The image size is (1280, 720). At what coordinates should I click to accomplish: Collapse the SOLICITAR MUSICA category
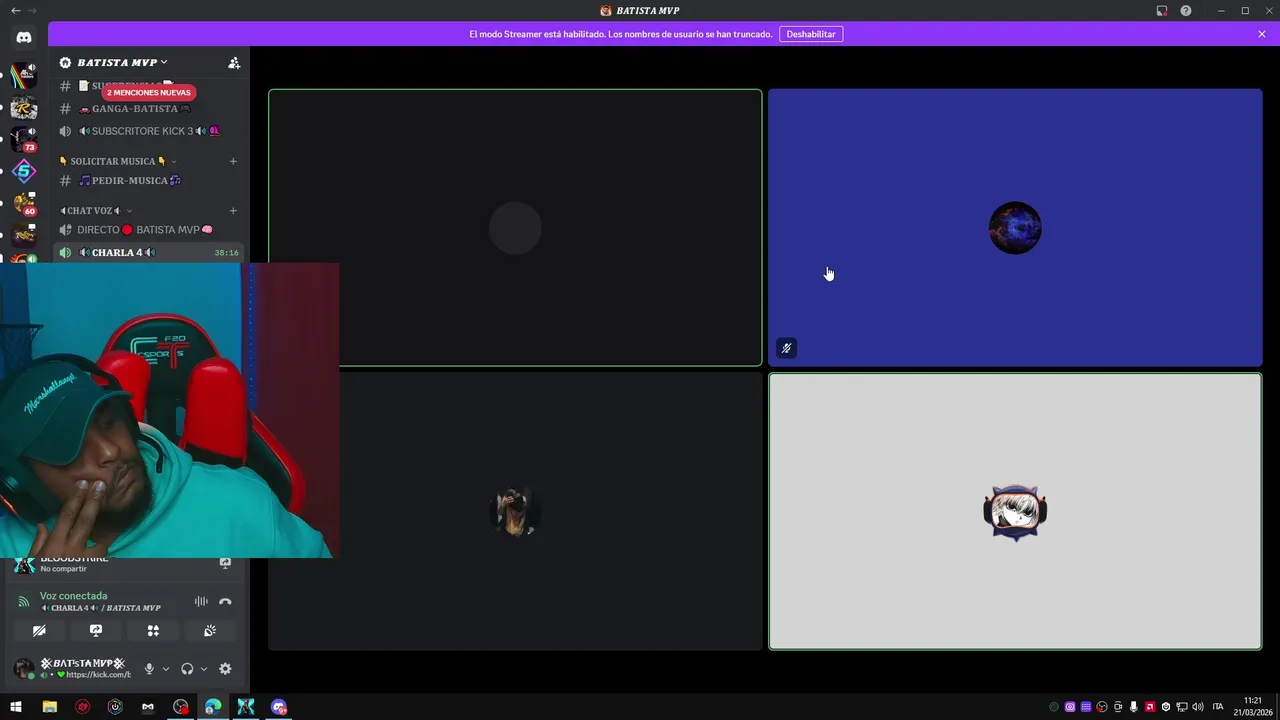[117, 161]
